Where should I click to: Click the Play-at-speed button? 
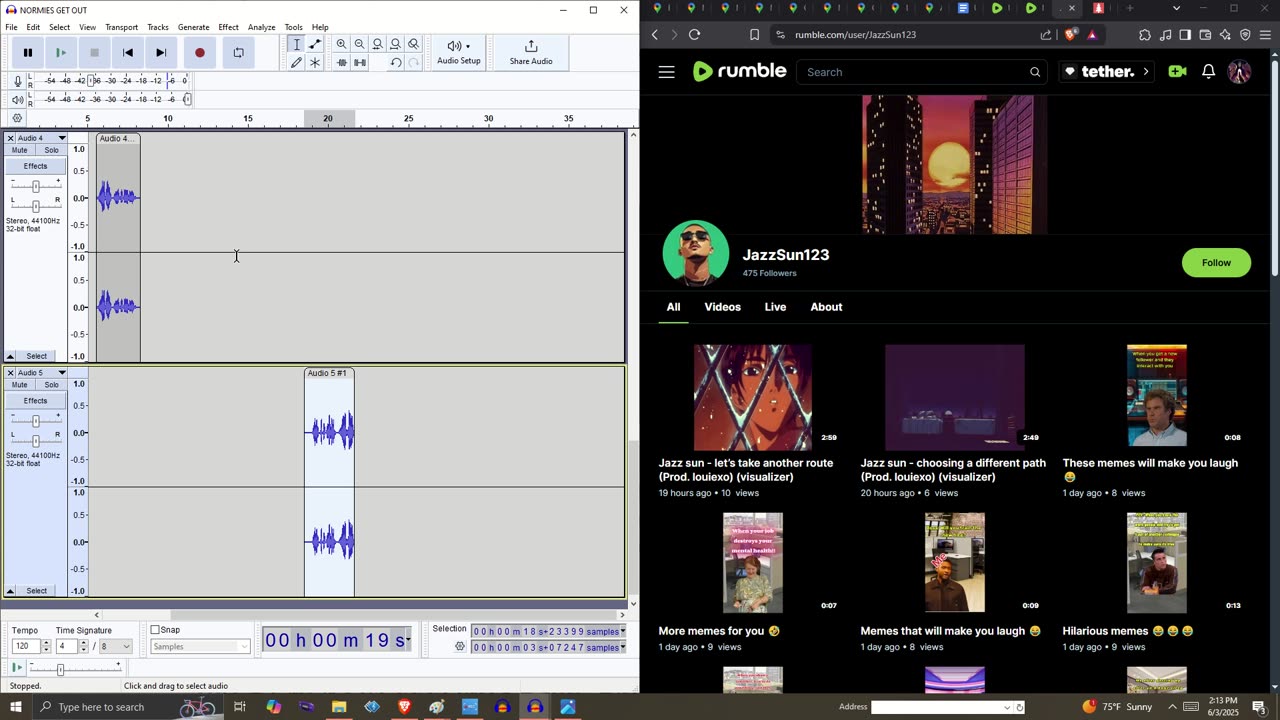point(16,667)
